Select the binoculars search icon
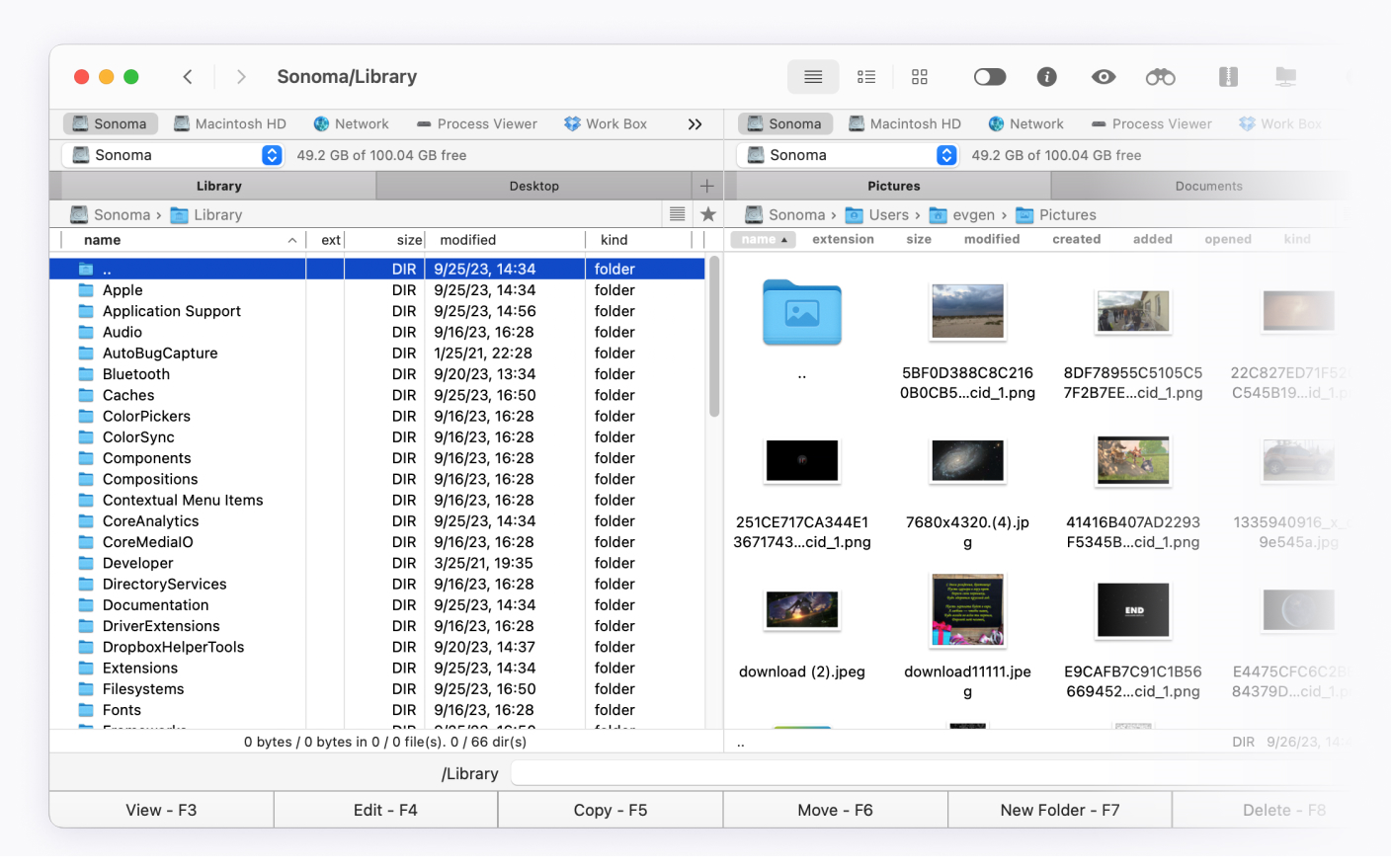Viewport: 1391px width, 868px height. 1159,76
